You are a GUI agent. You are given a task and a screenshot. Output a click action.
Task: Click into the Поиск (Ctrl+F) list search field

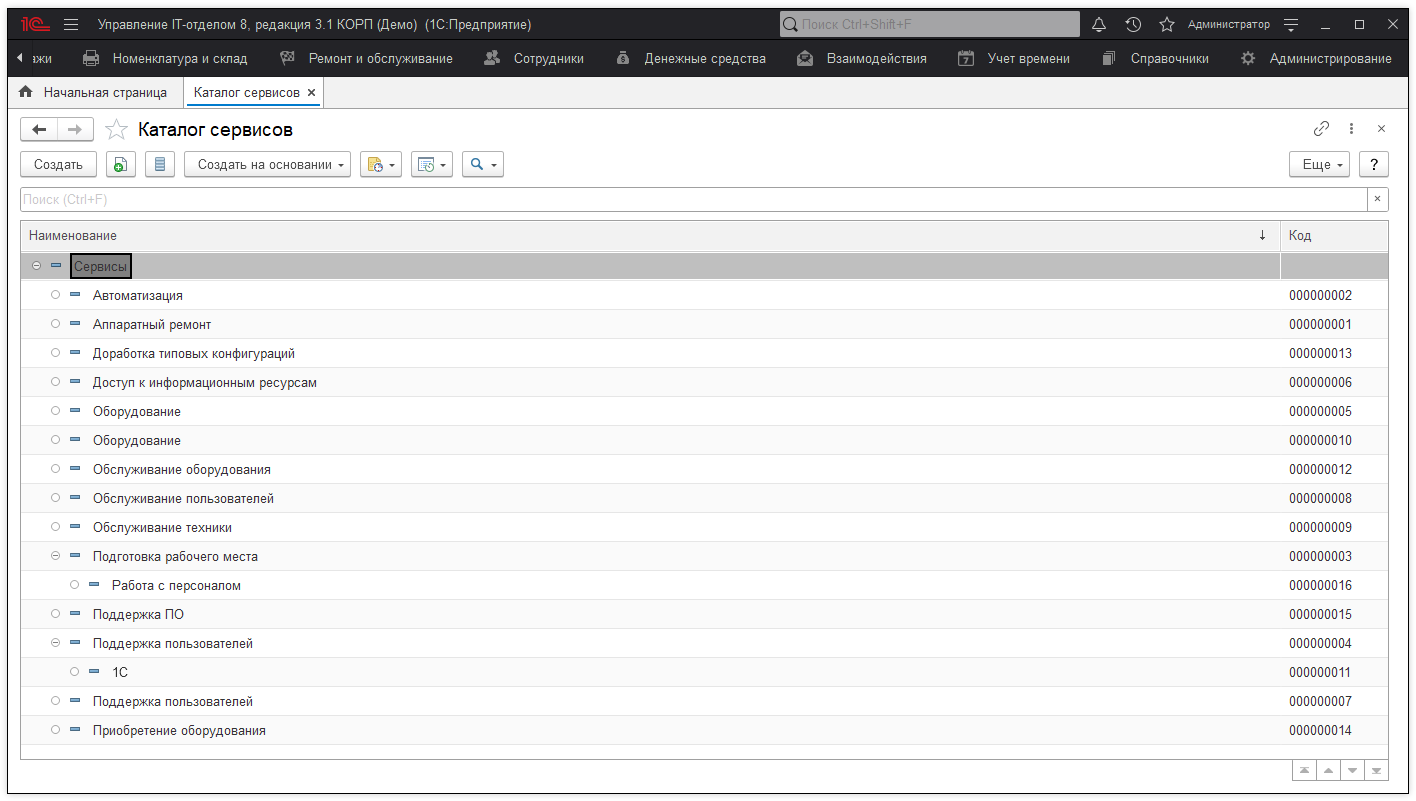[692, 200]
